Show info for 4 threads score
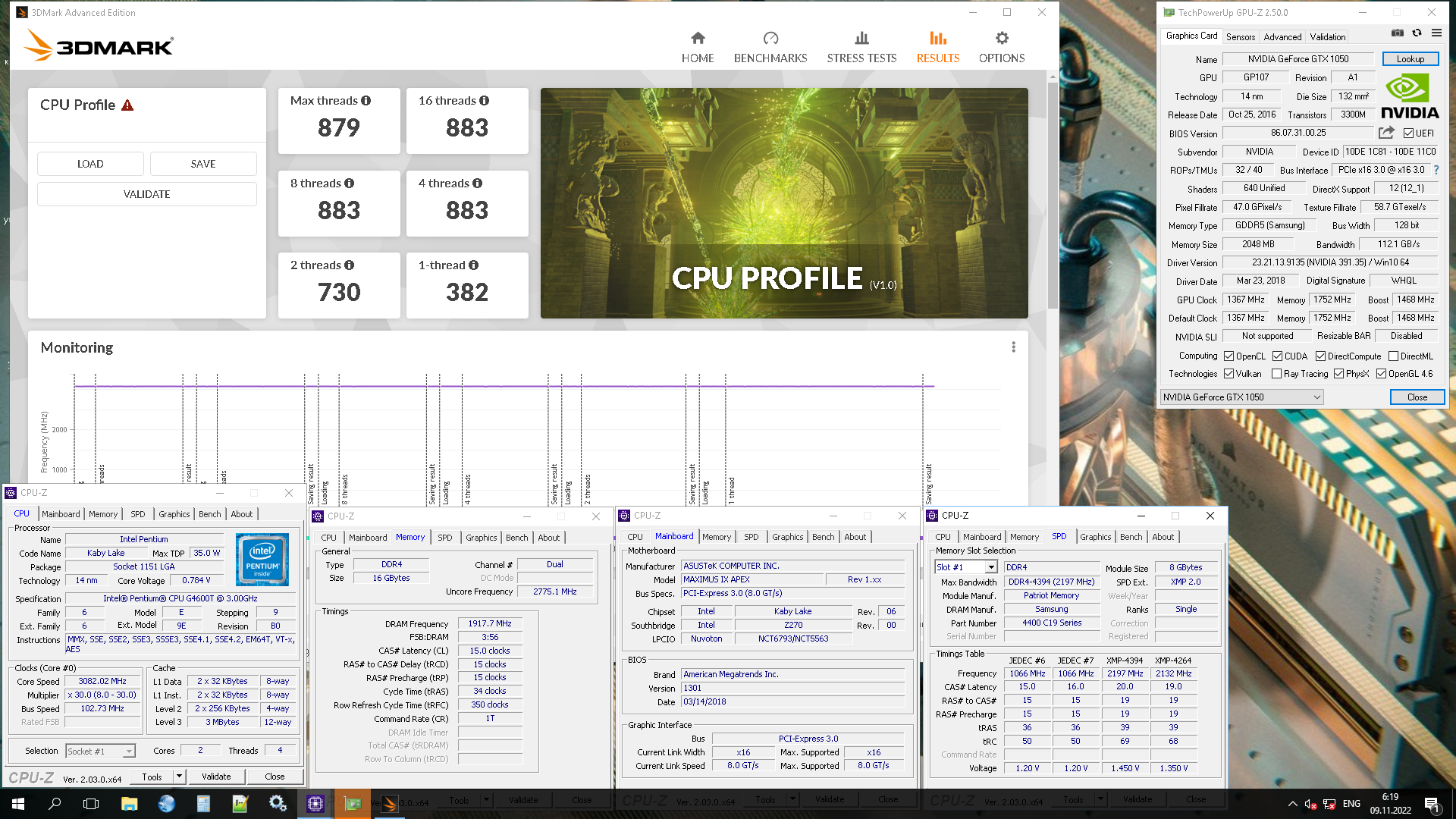Image resolution: width=1456 pixels, height=819 pixels. (x=478, y=184)
